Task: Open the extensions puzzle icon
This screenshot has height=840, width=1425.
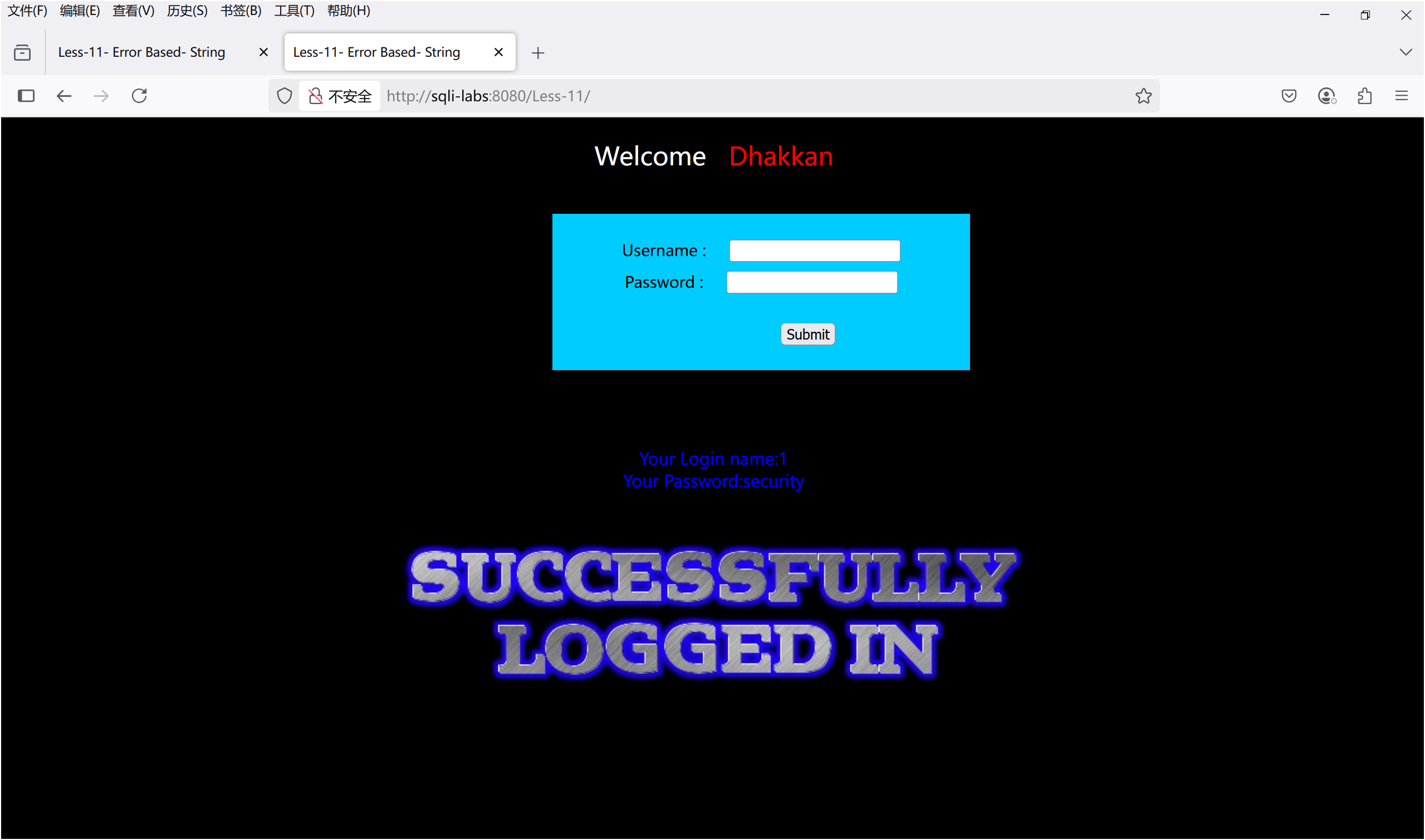Action: coord(1364,96)
